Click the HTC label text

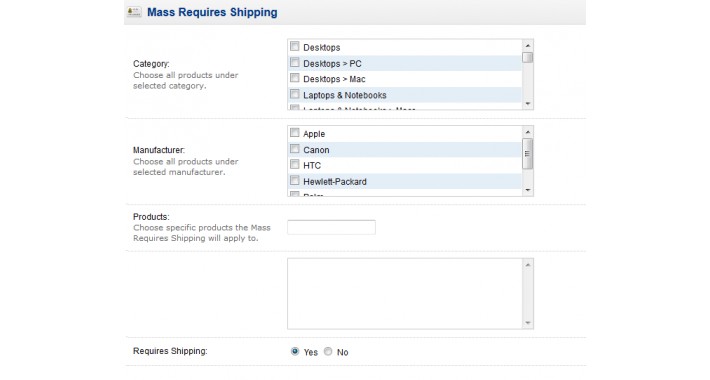[x=312, y=166]
